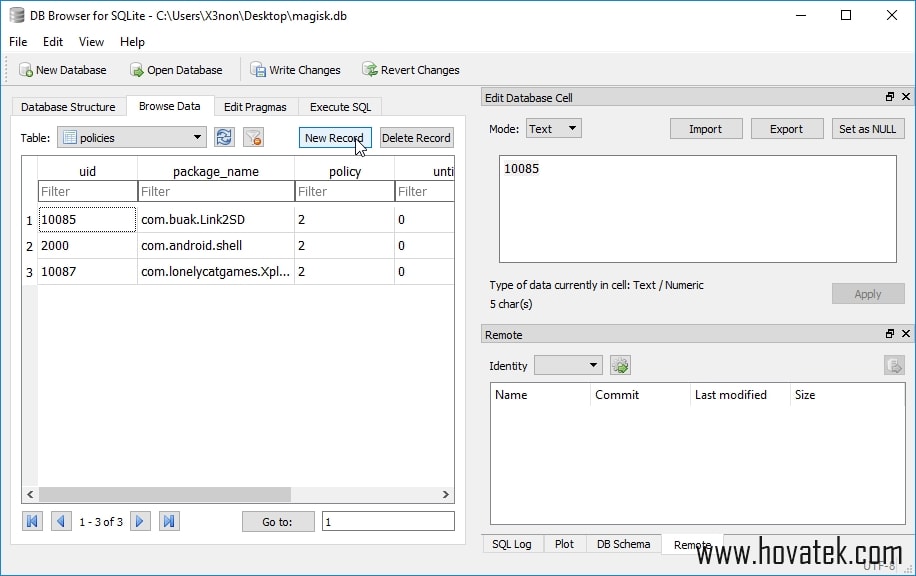
Task: Click the policy column header
Action: pyautogui.click(x=345, y=171)
